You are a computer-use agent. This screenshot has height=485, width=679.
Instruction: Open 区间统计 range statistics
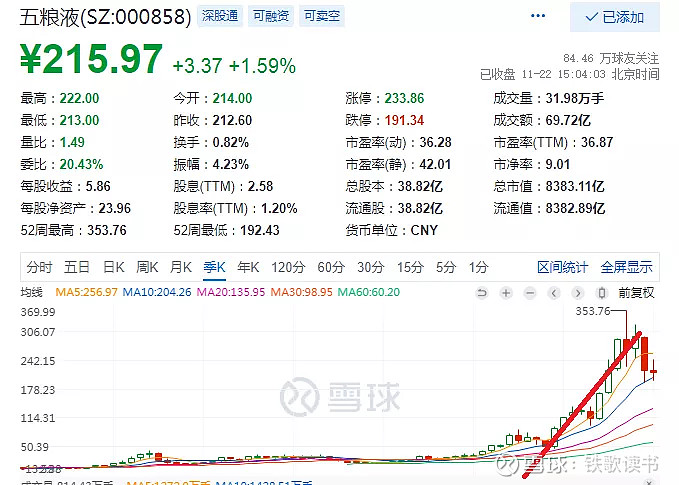[563, 267]
